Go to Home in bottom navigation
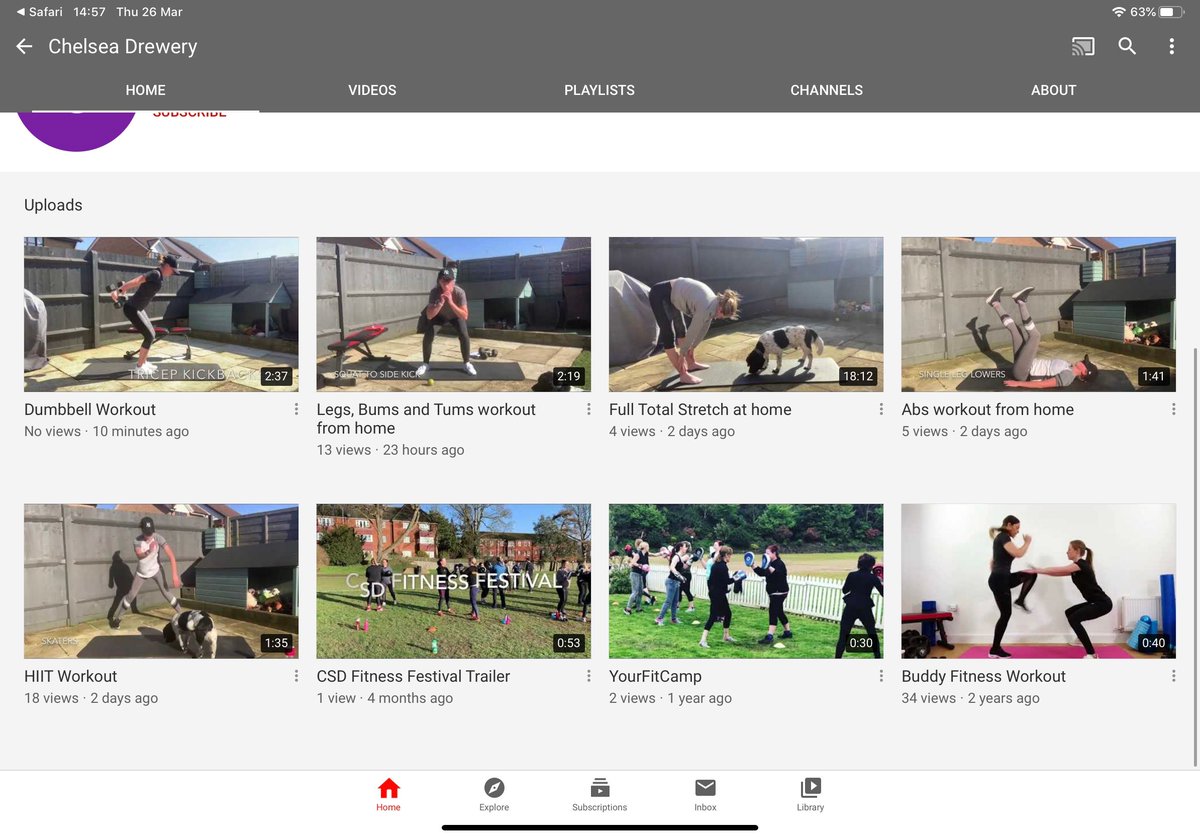 (x=389, y=795)
